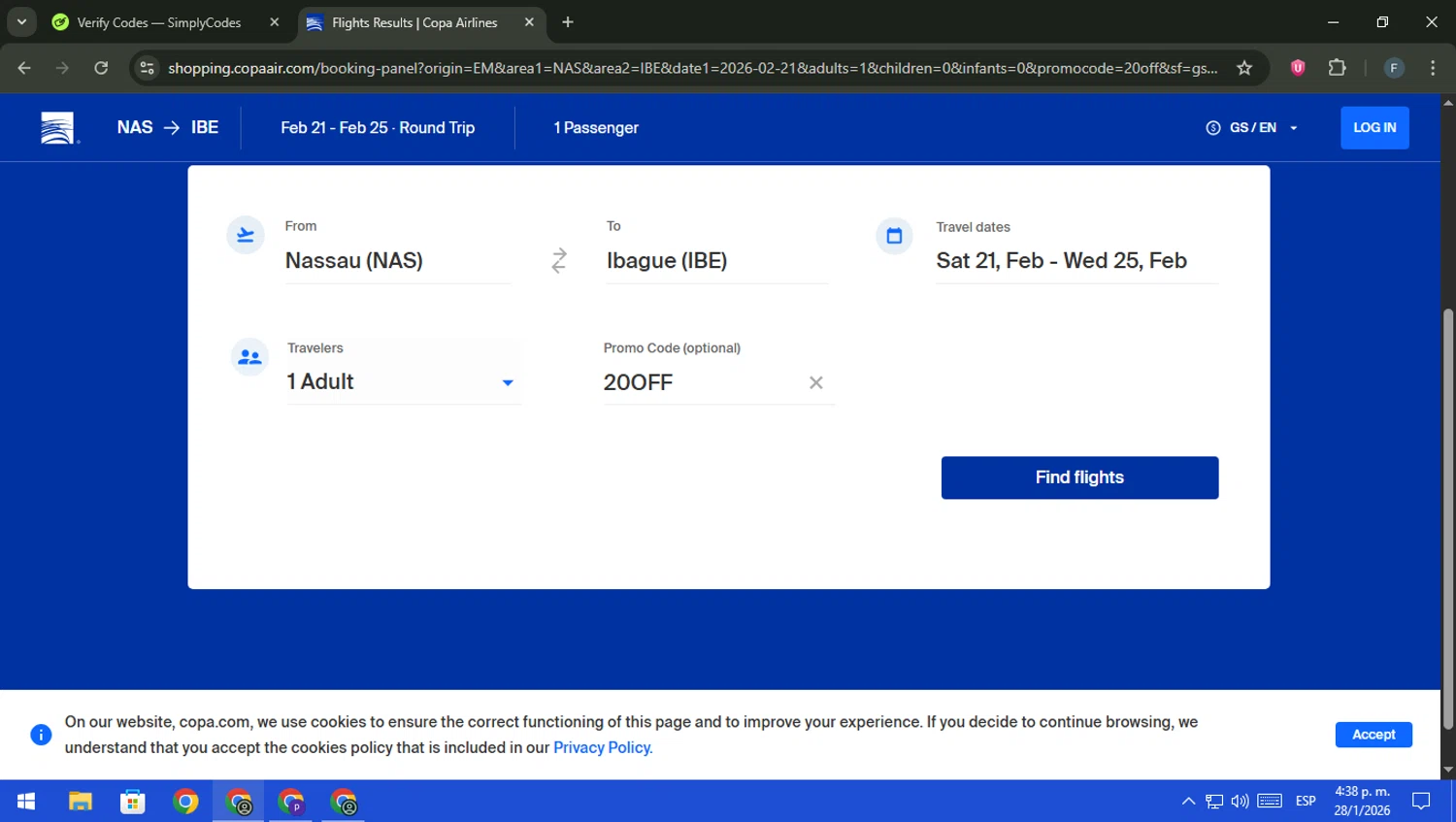Click the ESP language indicator
The image size is (1456, 822).
pyautogui.click(x=1306, y=802)
